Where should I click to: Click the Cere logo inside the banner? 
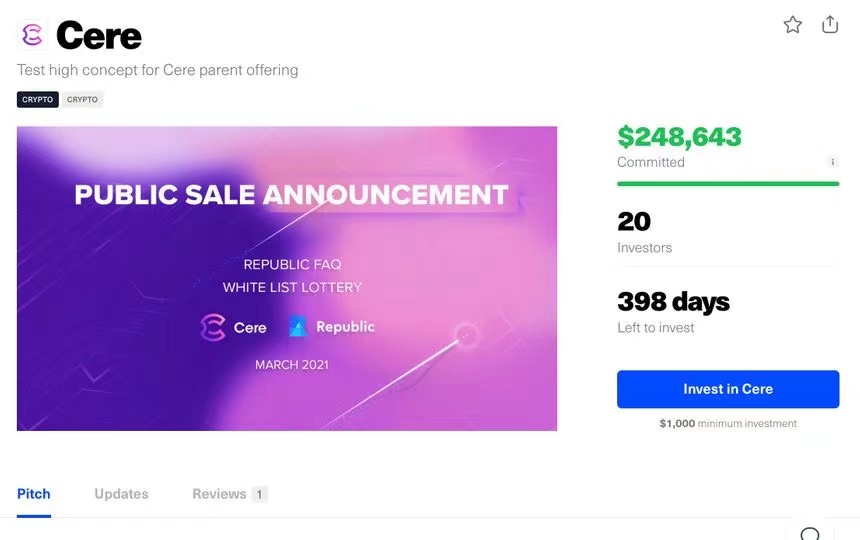pyautogui.click(x=234, y=327)
